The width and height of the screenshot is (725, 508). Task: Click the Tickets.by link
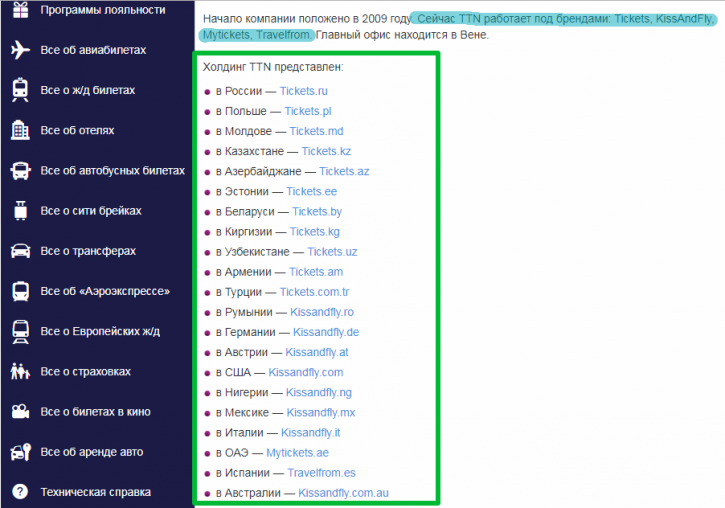tap(317, 212)
